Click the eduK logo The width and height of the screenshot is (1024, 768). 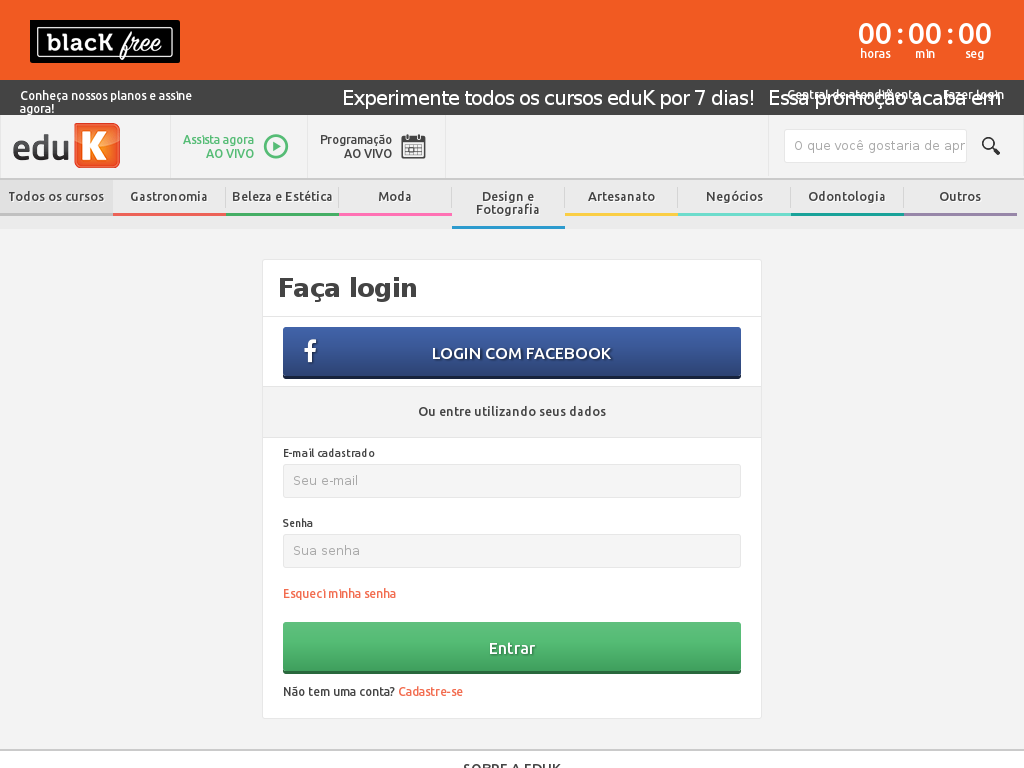(64, 145)
